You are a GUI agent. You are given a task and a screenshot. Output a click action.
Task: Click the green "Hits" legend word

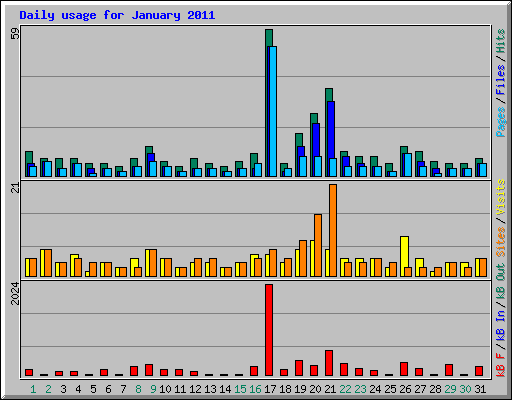click(501, 41)
